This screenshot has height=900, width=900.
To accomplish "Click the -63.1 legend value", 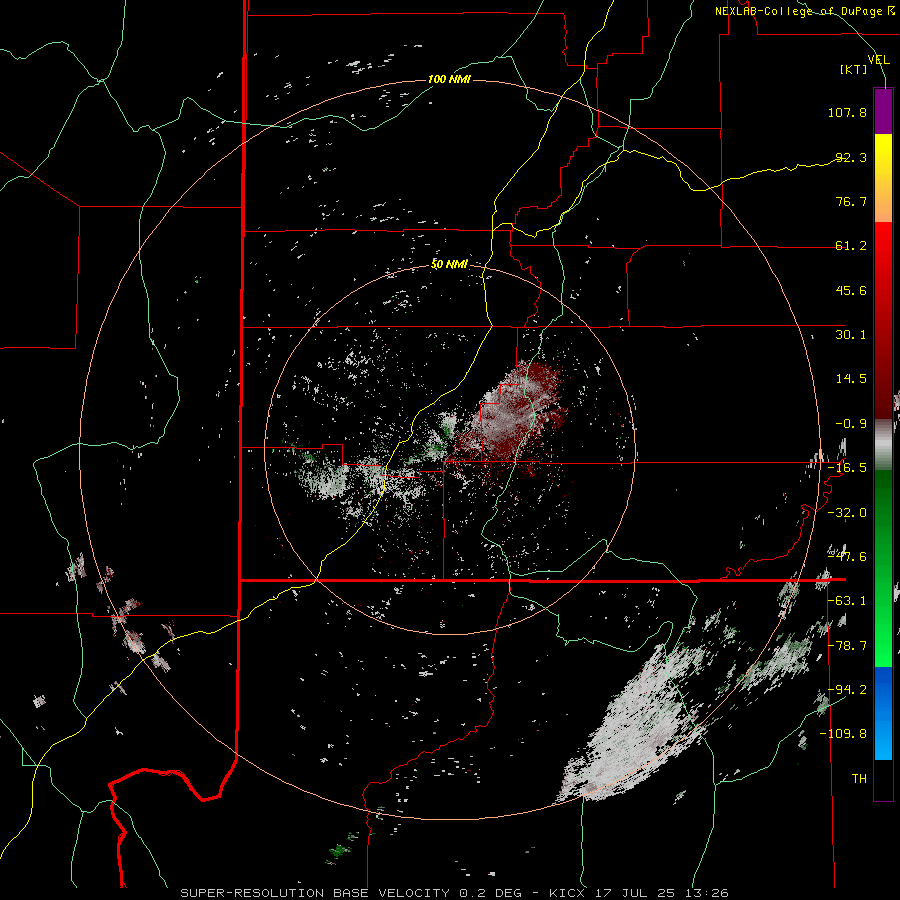I will tap(847, 601).
